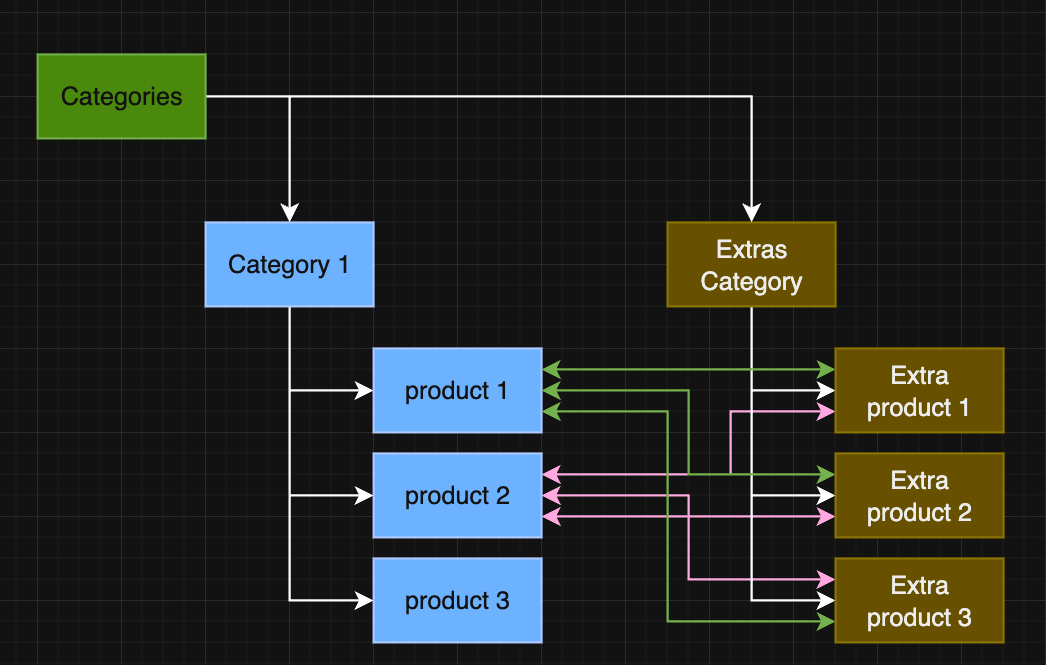
Task: Select white arrowhead pointing into Category 1
Action: 289,212
